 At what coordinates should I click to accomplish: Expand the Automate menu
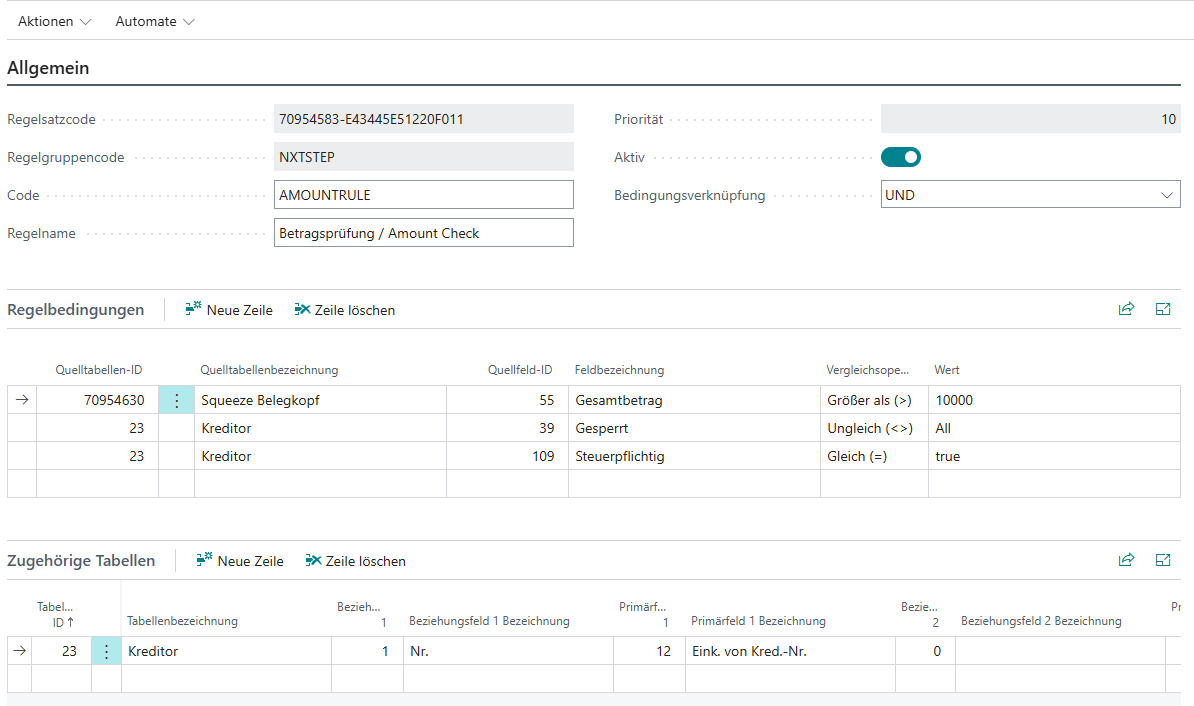pyautogui.click(x=155, y=21)
